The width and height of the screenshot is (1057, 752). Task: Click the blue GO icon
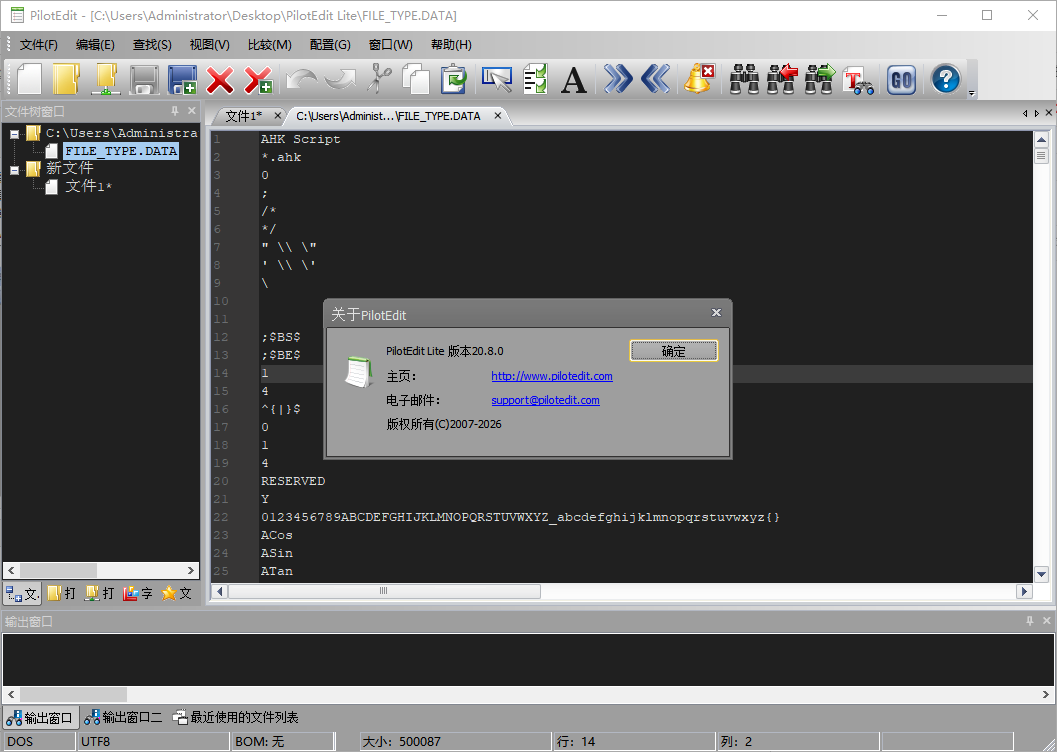point(901,80)
